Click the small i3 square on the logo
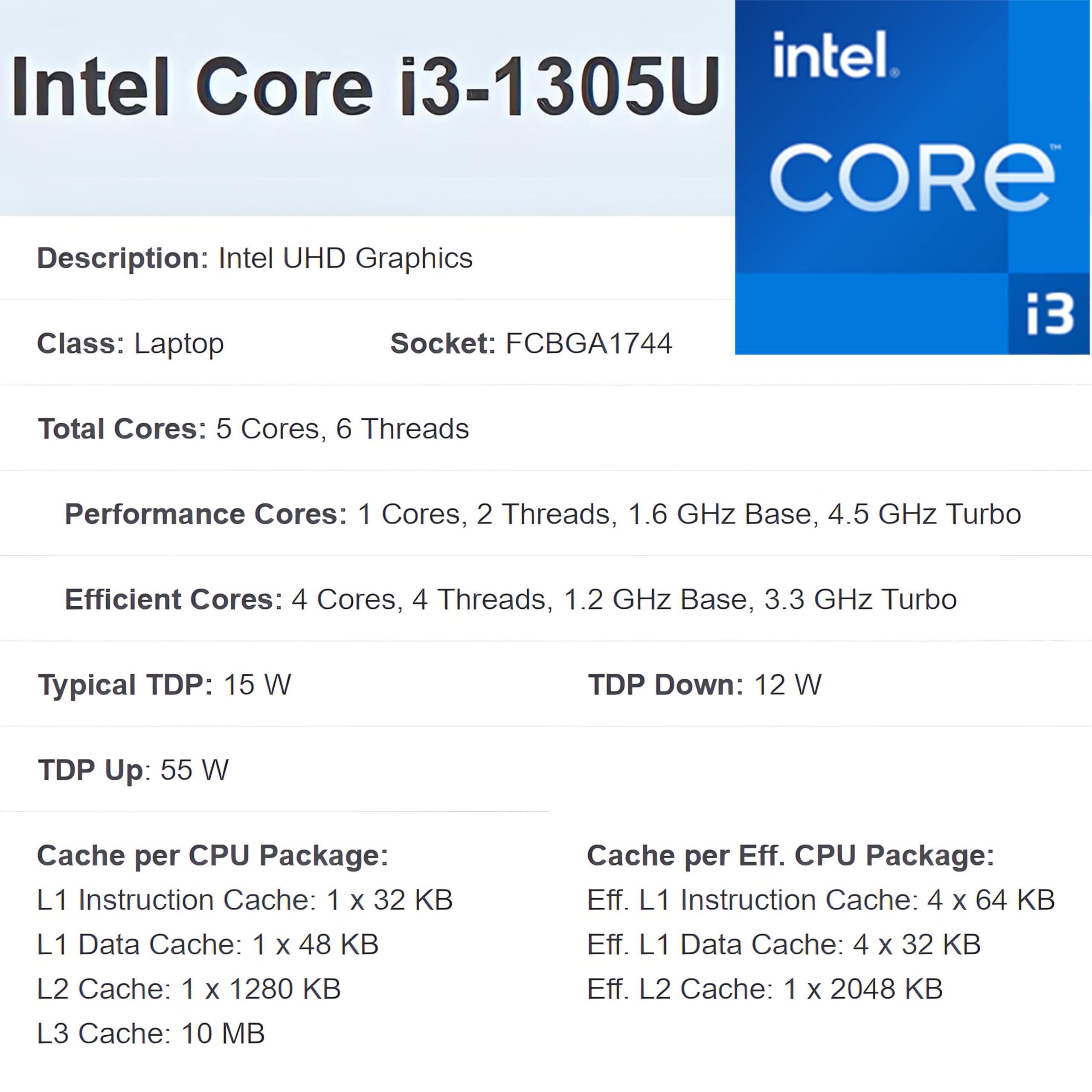Screen dimensions: 1092x1092 [1049, 314]
